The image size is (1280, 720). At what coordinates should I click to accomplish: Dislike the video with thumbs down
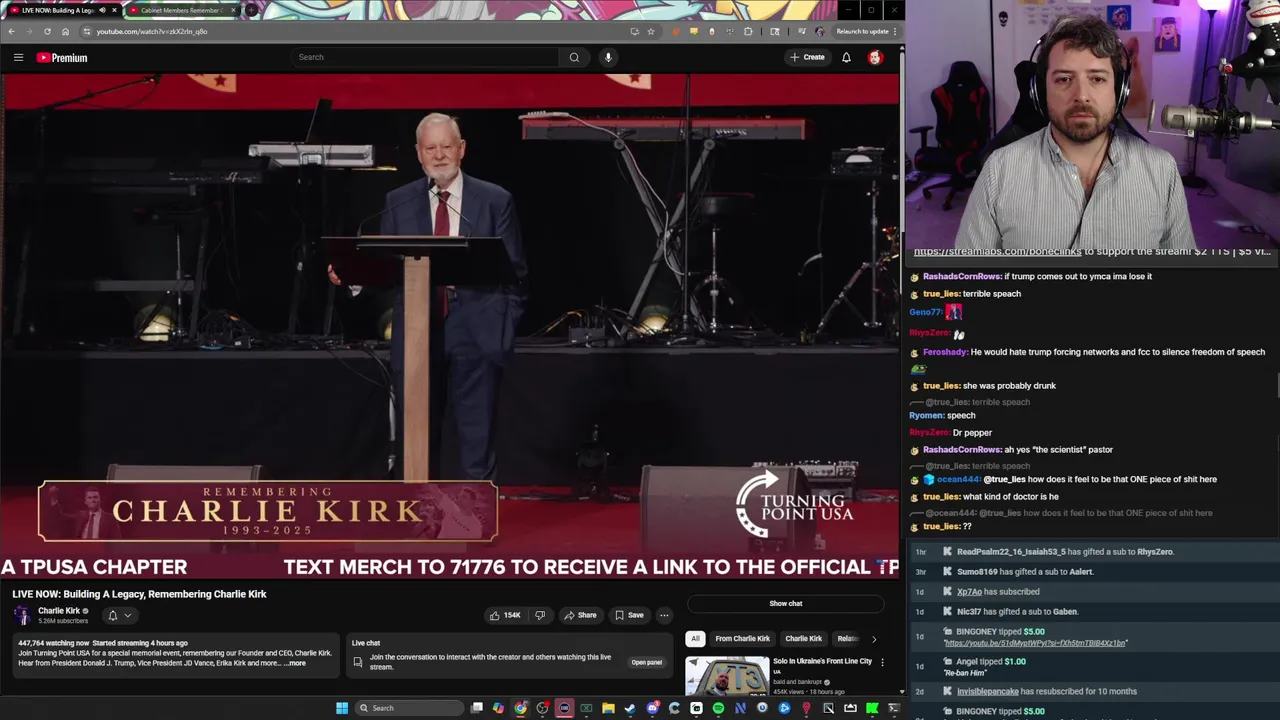click(x=540, y=615)
